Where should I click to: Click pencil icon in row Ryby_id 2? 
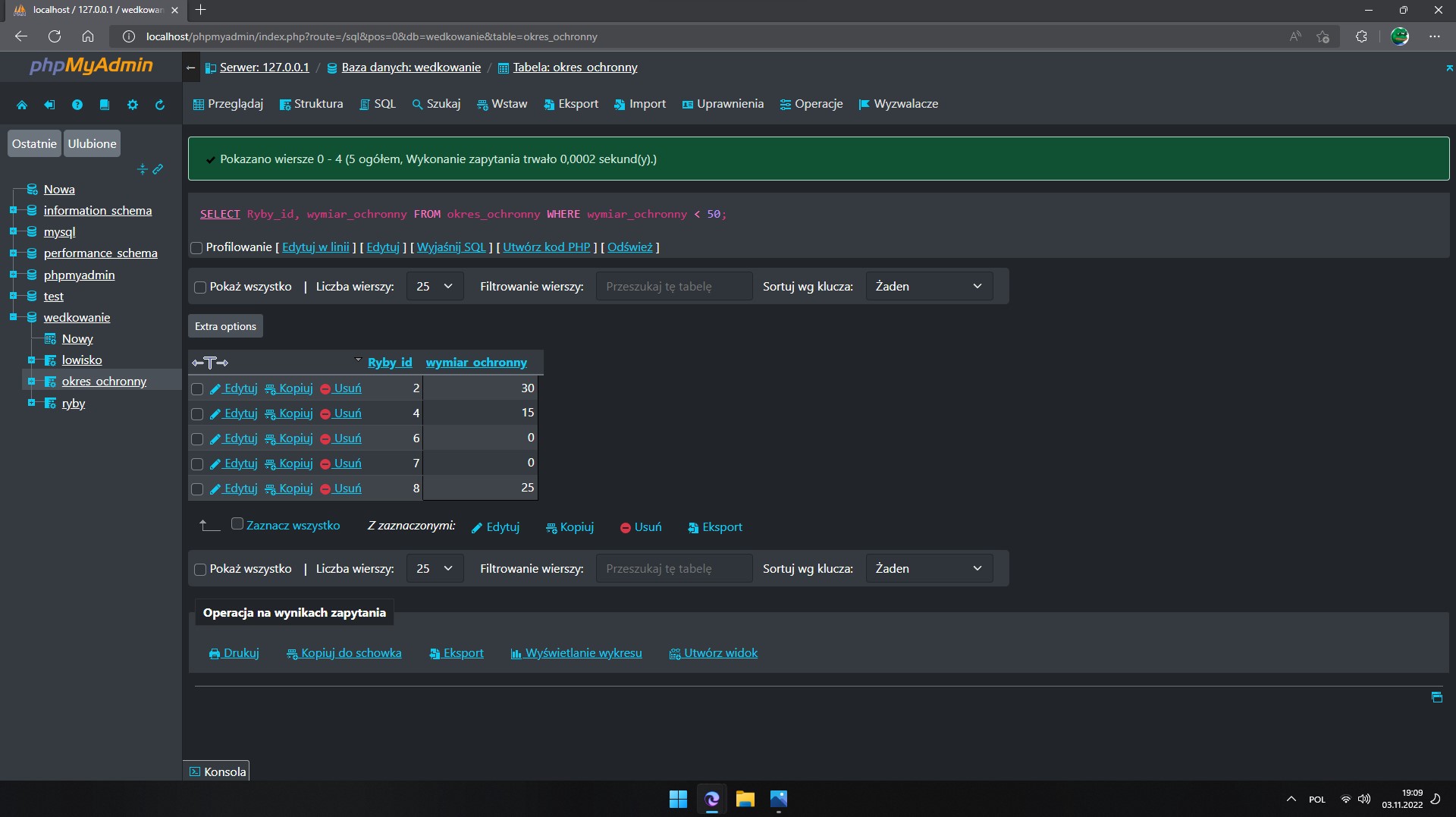coord(215,389)
